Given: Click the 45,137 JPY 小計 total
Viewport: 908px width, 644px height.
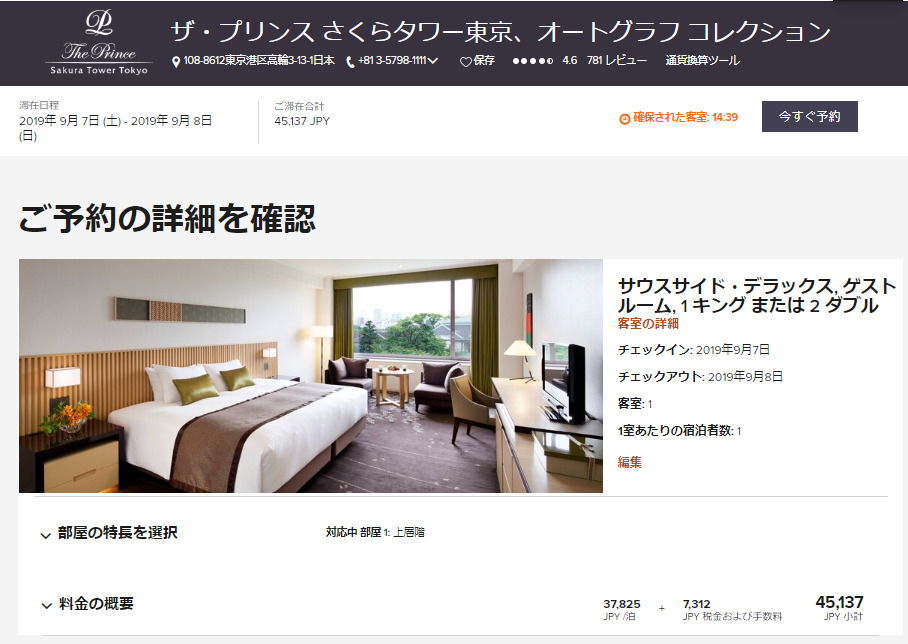Looking at the screenshot, I should tap(839, 608).
